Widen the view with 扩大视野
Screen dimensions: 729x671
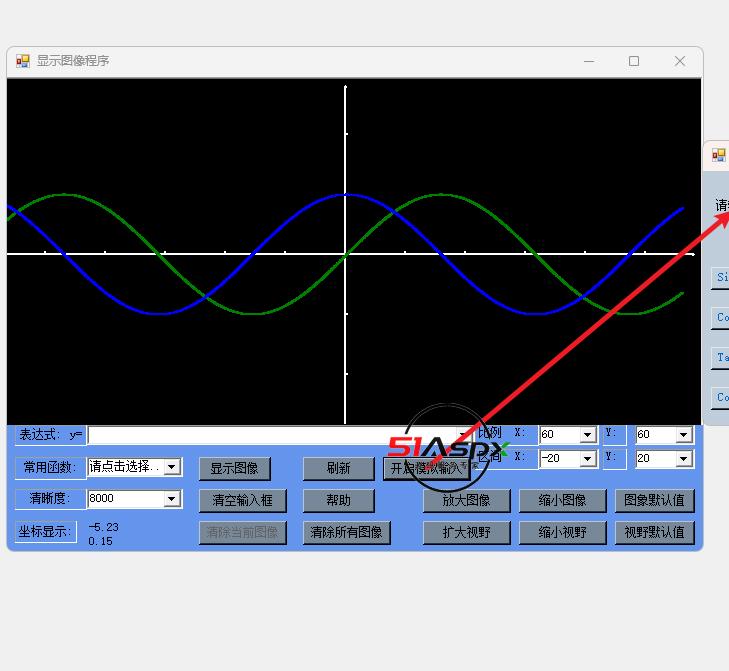[x=466, y=532]
